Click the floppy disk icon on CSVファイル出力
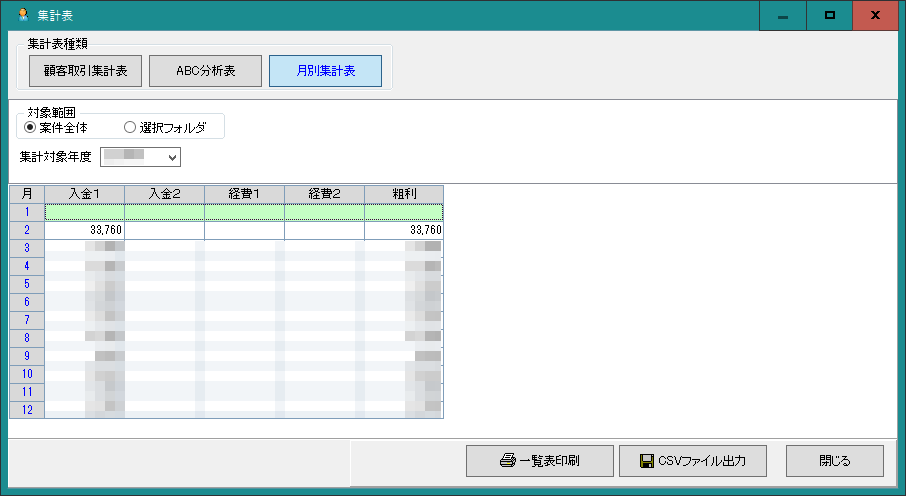Screen dimensions: 906x496 [646, 461]
